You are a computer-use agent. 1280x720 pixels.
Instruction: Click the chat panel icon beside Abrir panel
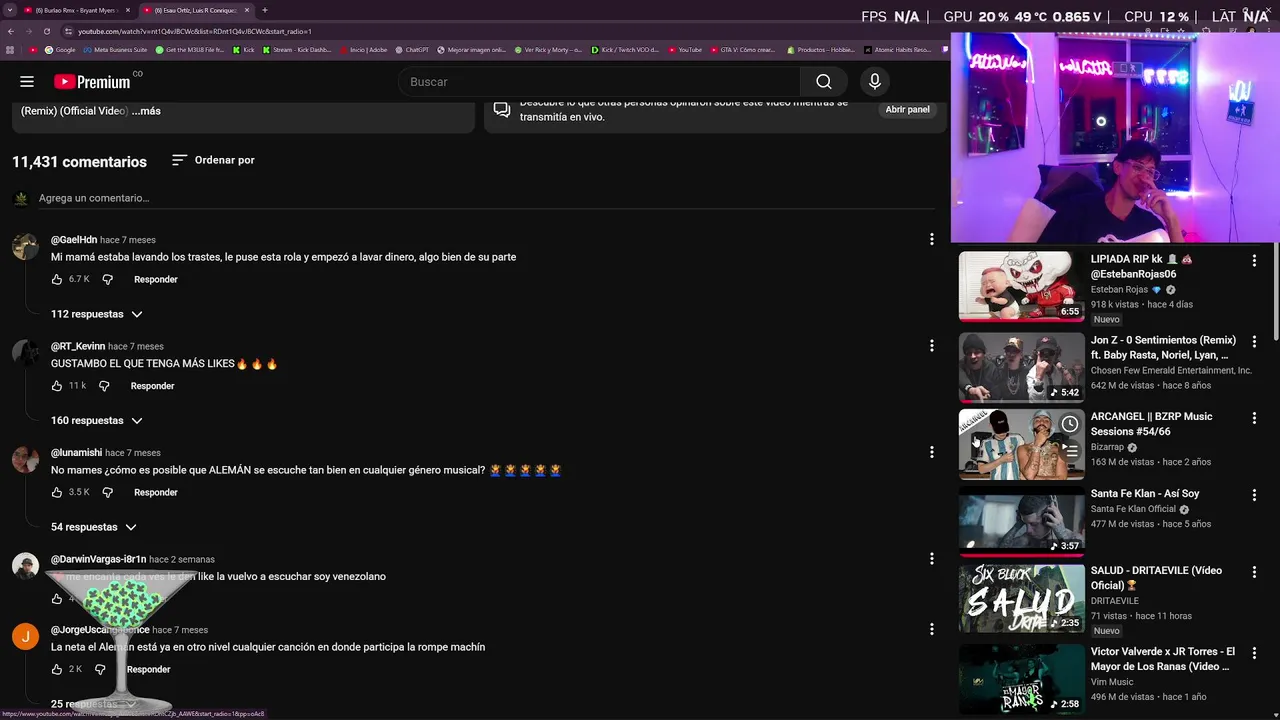502,109
